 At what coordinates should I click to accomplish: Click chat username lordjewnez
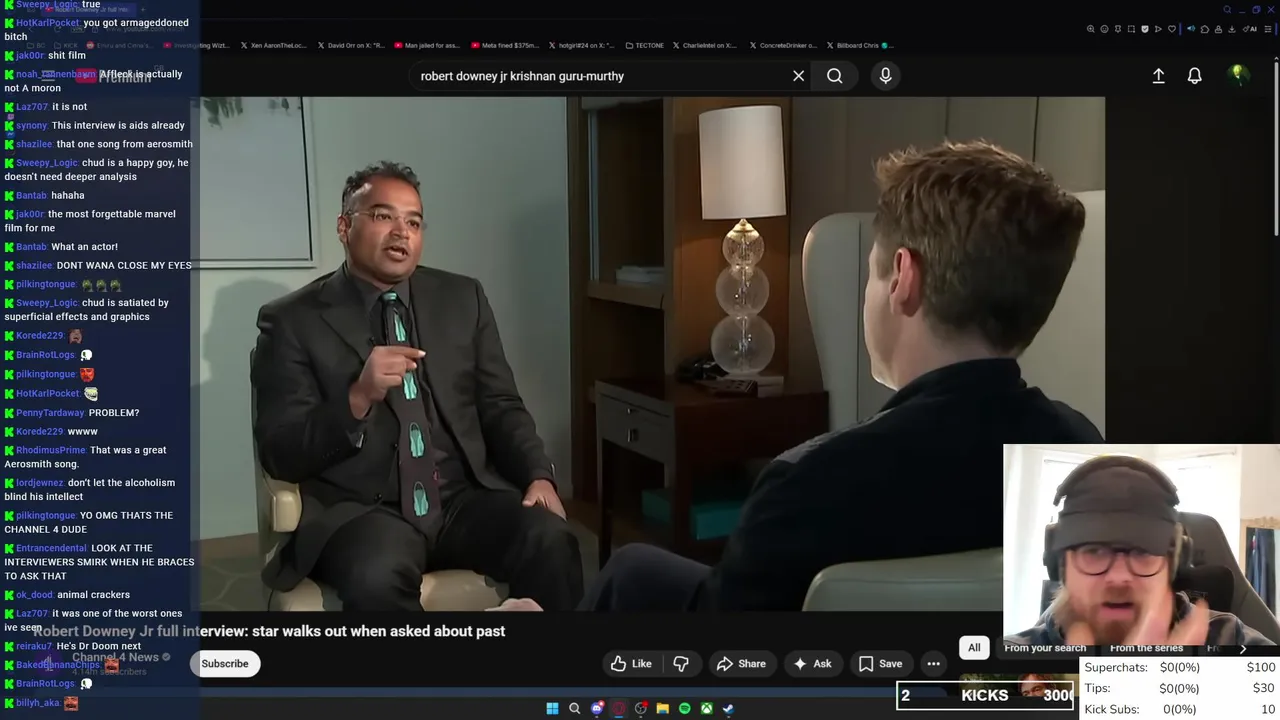coord(40,483)
